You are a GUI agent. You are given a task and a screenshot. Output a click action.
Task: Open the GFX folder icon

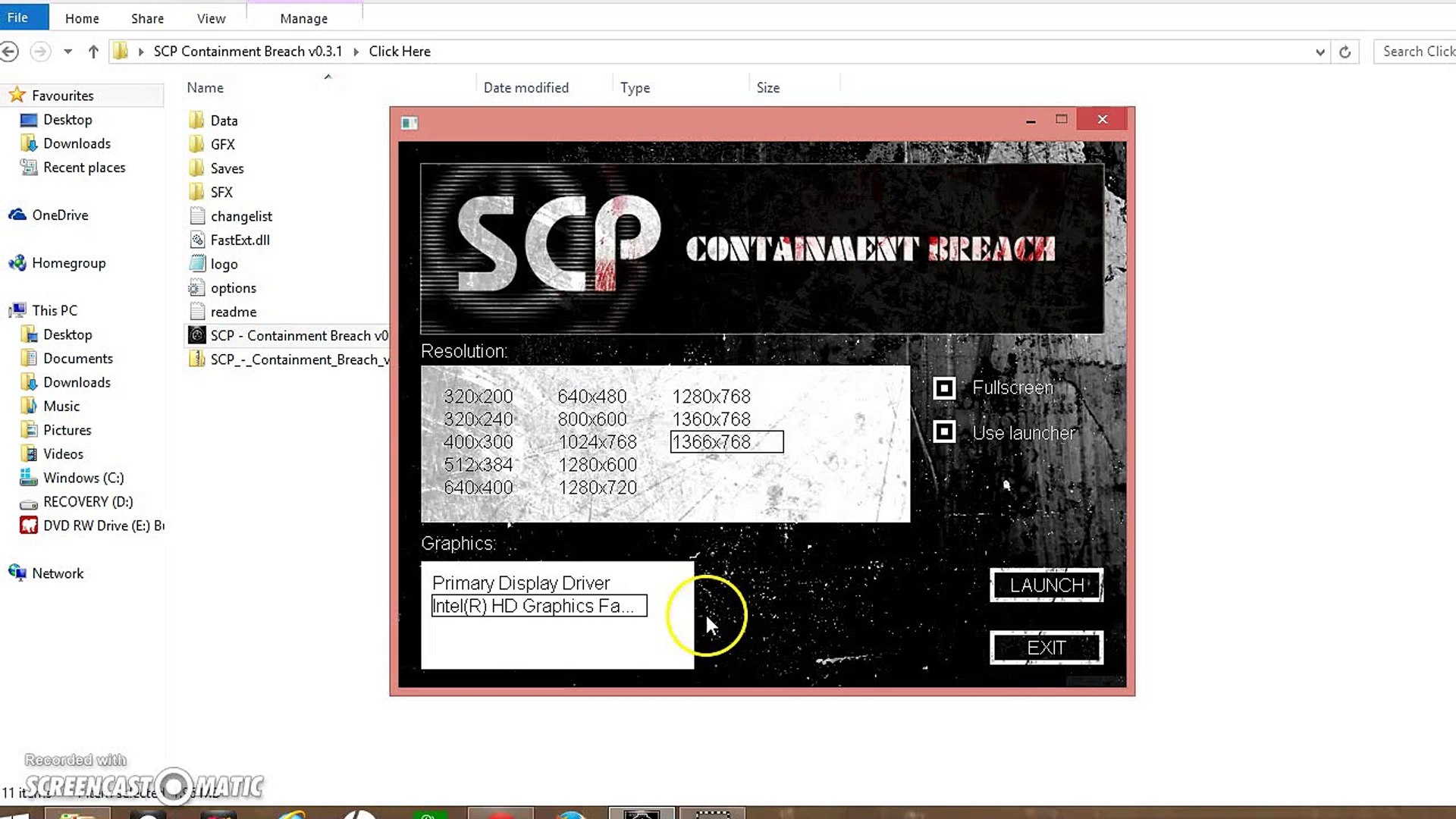197,144
